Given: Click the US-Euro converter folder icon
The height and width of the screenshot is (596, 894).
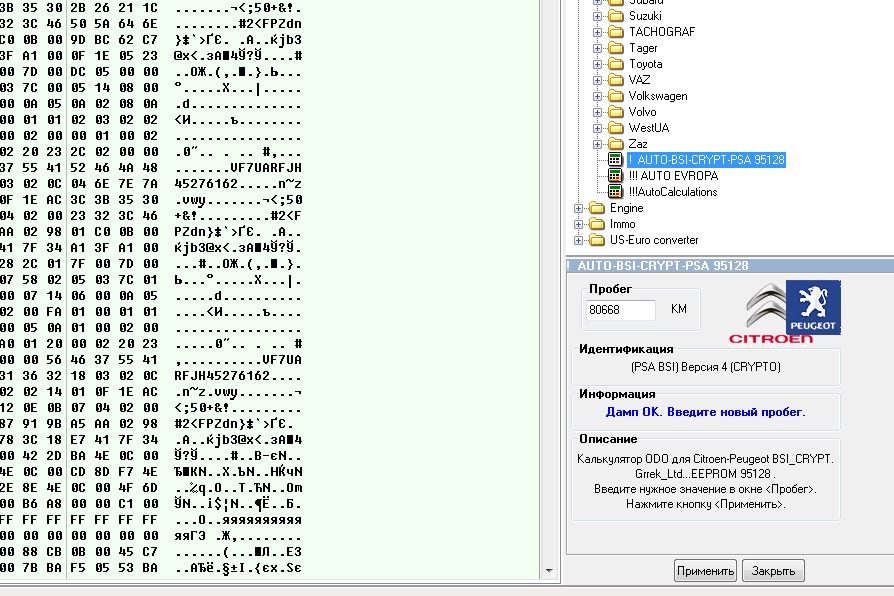Looking at the screenshot, I should pyautogui.click(x=596, y=240).
